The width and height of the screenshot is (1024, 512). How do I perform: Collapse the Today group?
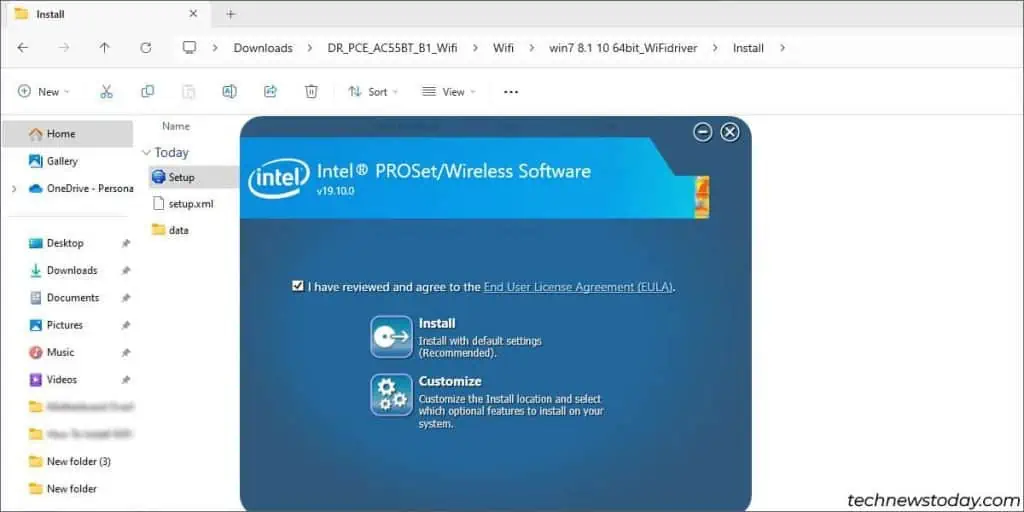(146, 152)
